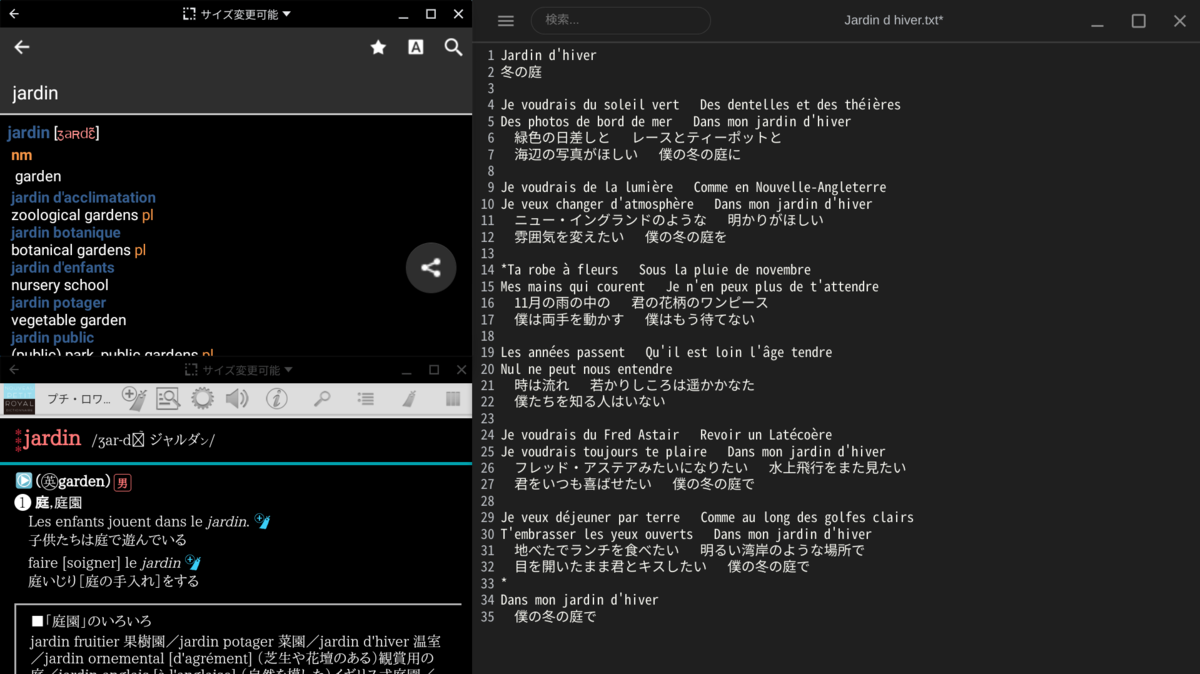The image size is (1200, 674).
Task: Select the 'jardin d'acclimatation' entry
Action: [83, 198]
